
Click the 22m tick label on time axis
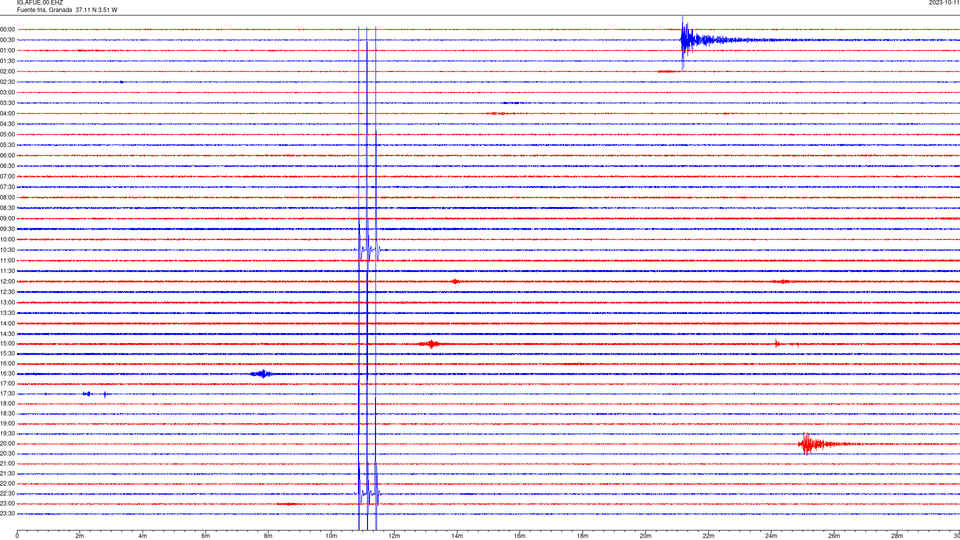[708, 536]
